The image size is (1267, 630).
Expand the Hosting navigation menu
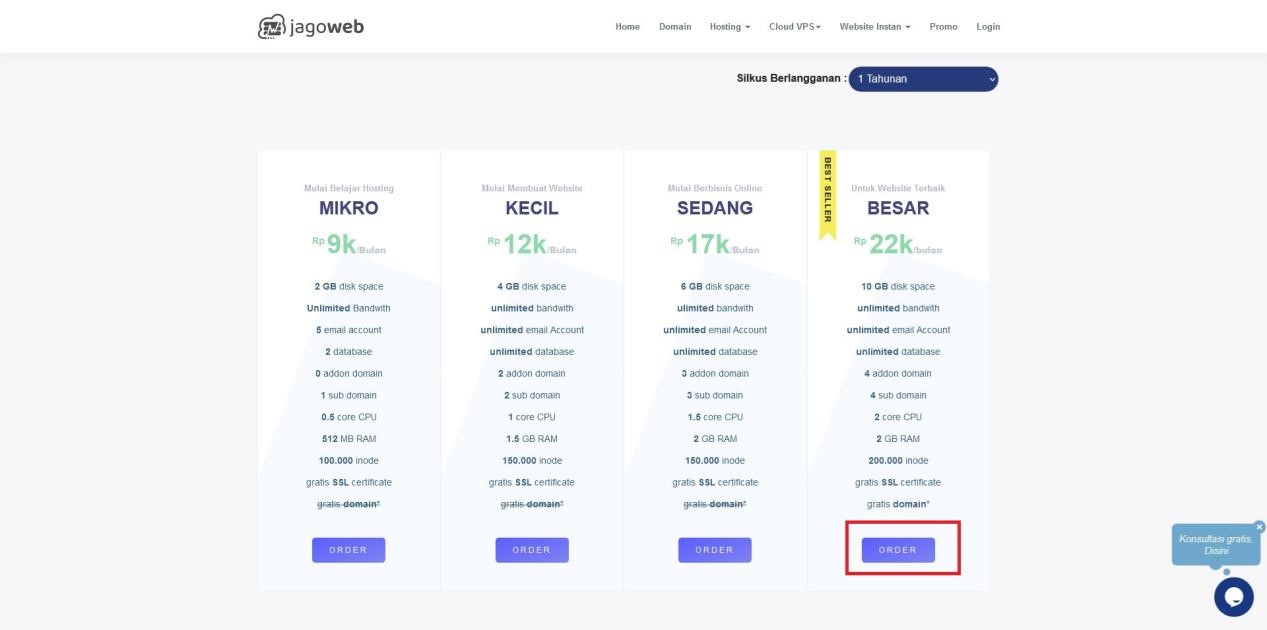[x=731, y=27]
